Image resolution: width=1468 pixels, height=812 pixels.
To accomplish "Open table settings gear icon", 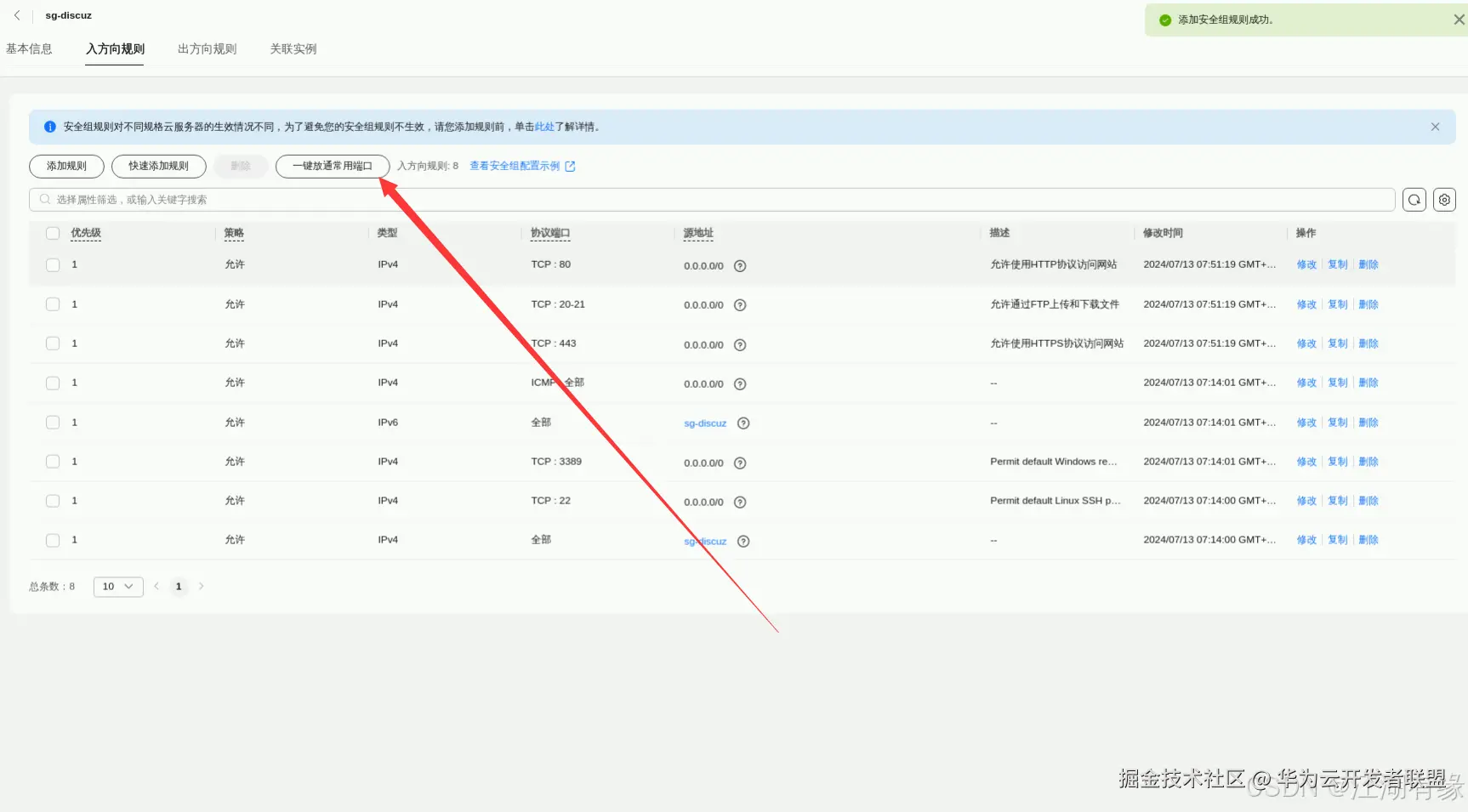I will pyautogui.click(x=1444, y=200).
